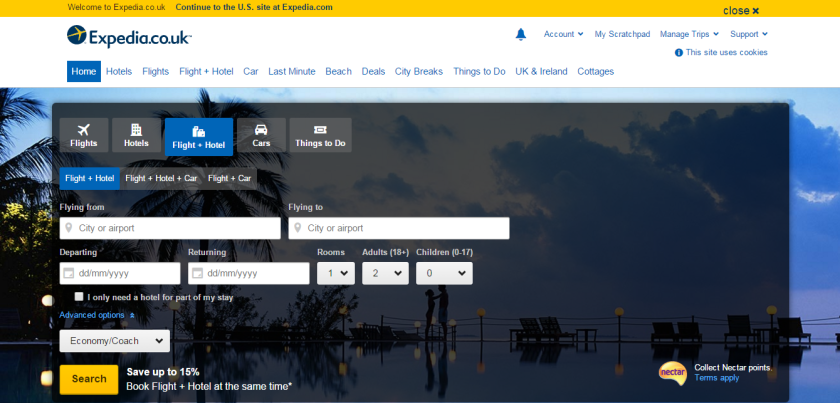Open Car in the top navigation
This screenshot has height=403, width=840.
[x=251, y=71]
